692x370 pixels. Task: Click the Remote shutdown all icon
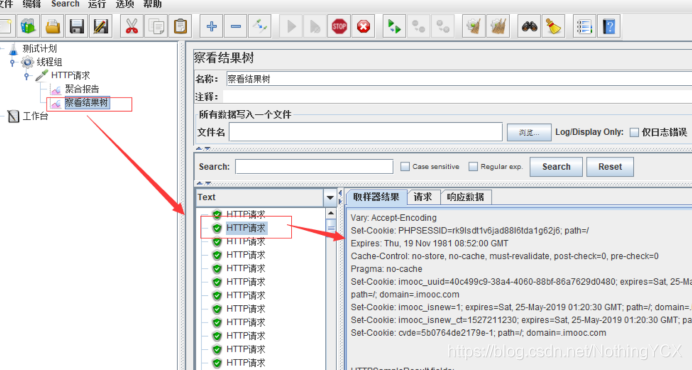click(x=443, y=26)
